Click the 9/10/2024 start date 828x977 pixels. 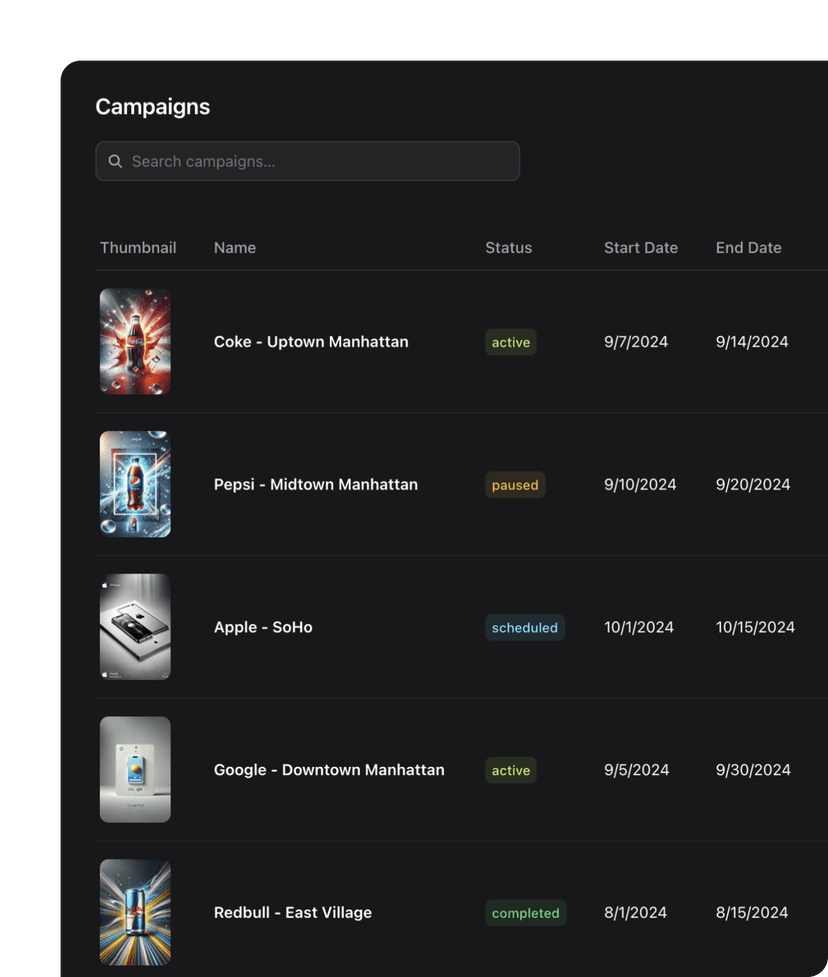click(640, 484)
